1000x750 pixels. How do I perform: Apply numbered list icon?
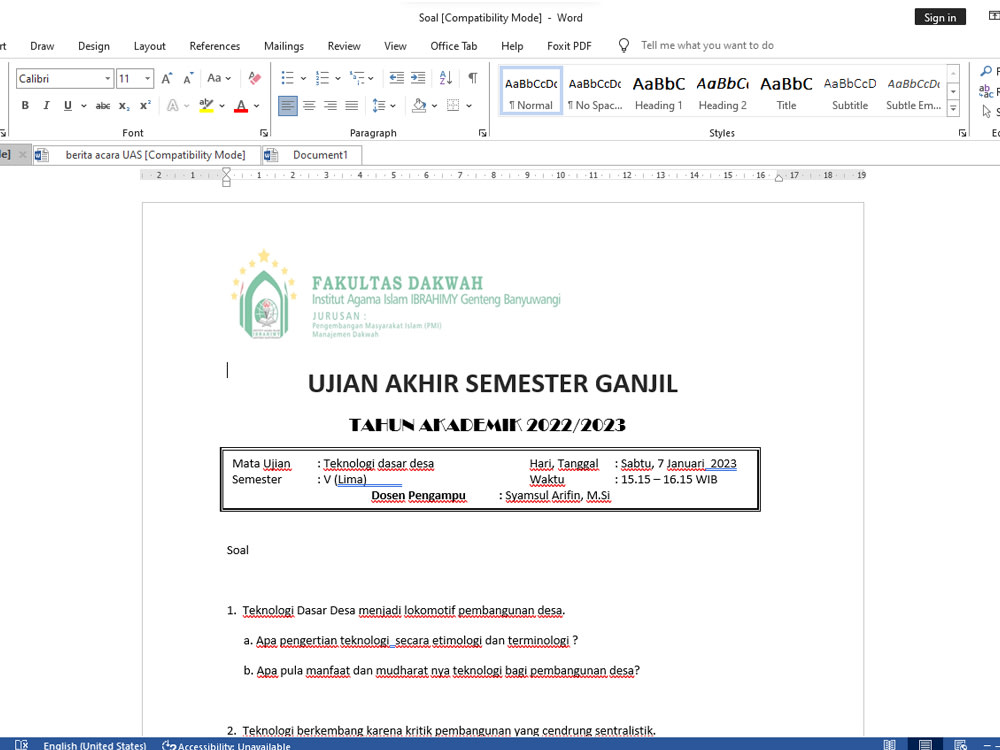(322, 78)
